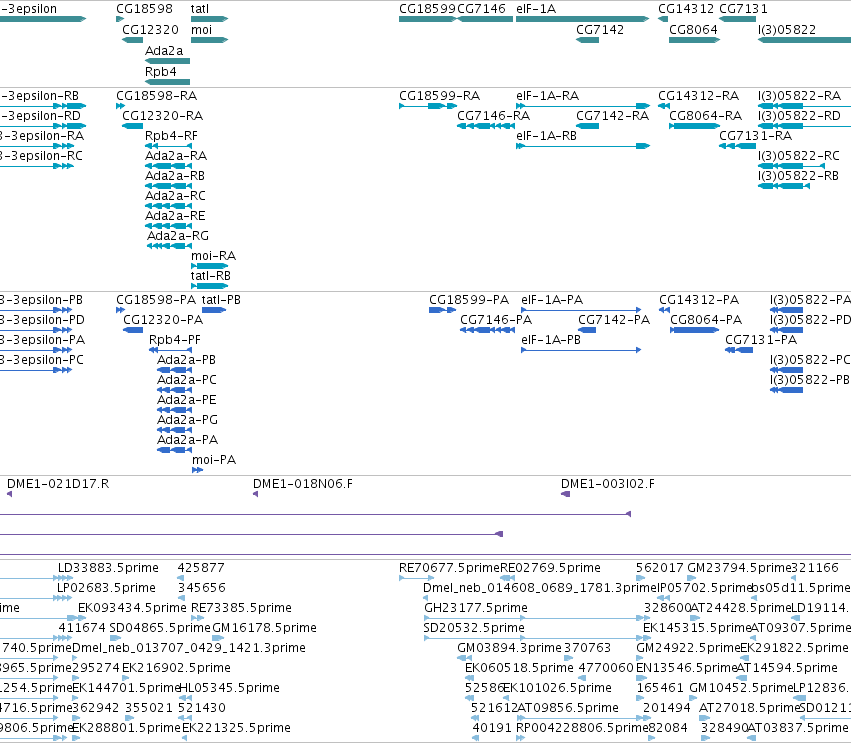Image resolution: width=851 pixels, height=743 pixels.
Task: Click the HL05345.5prime EST label
Action: pyautogui.click(x=229, y=688)
